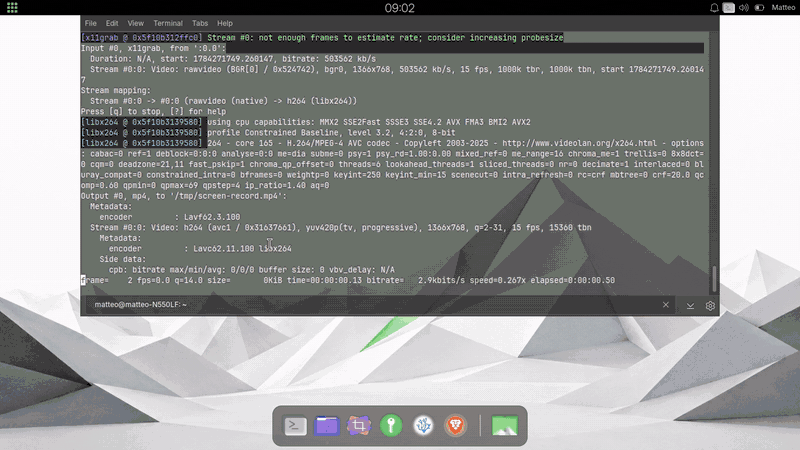Launch Brave browser from the dock
This screenshot has width=800, height=450.
point(455,426)
